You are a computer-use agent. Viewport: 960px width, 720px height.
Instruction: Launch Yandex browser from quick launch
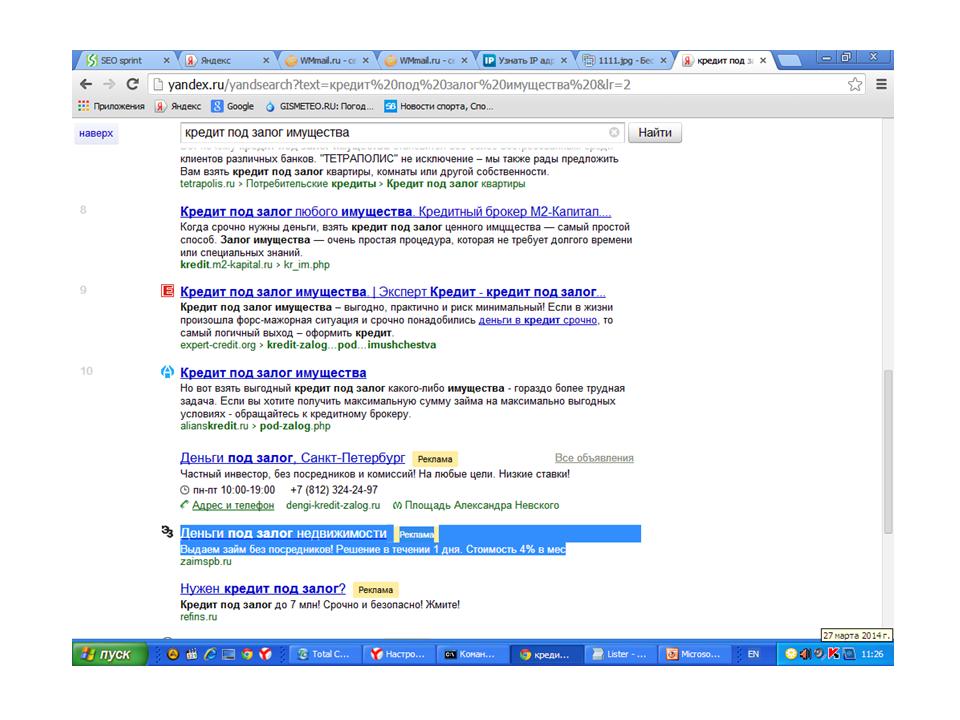click(x=265, y=654)
